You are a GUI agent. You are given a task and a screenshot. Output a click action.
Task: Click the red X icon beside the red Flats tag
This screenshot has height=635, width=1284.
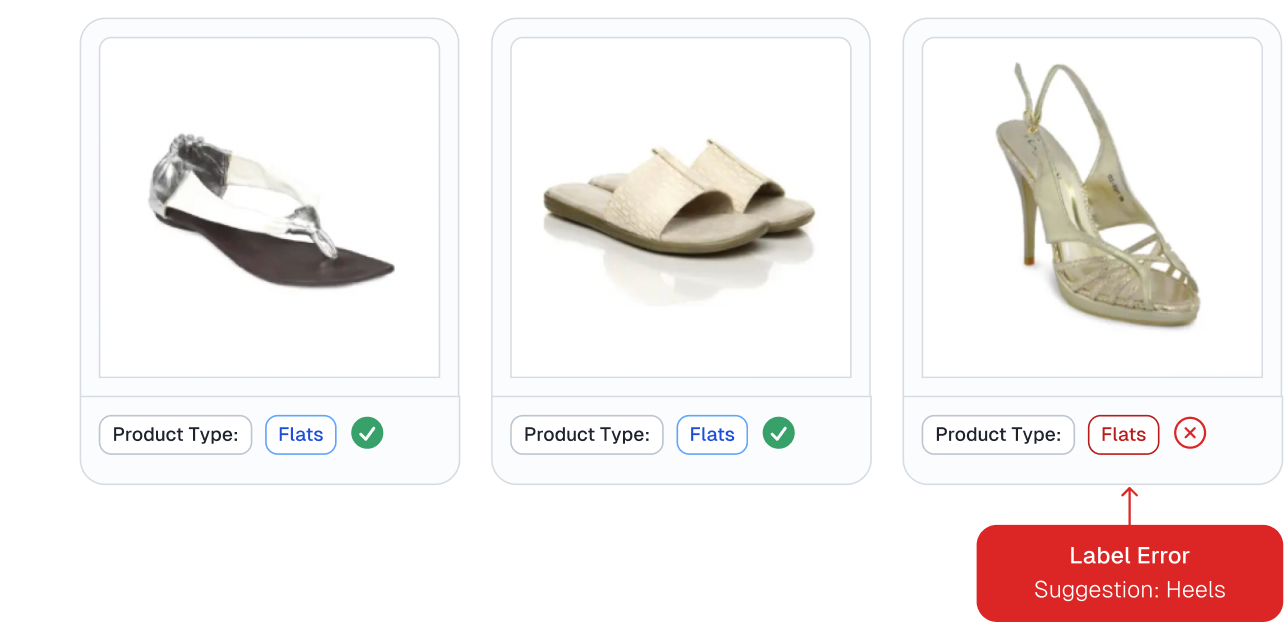tap(1190, 433)
